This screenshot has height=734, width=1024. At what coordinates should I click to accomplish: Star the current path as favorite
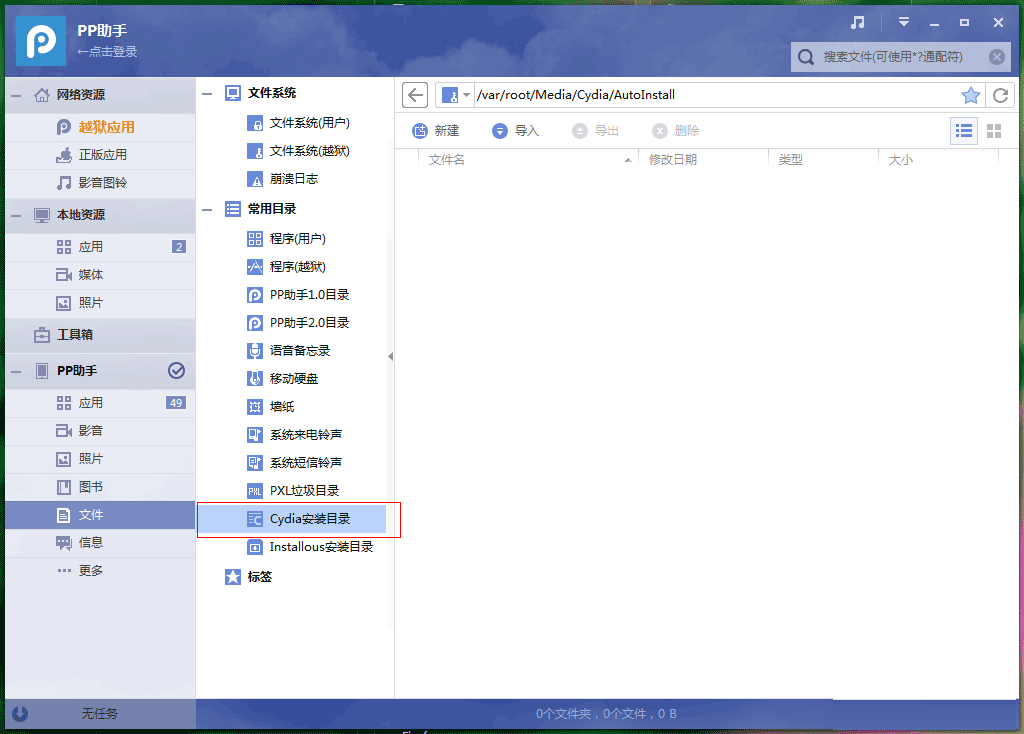tap(970, 94)
